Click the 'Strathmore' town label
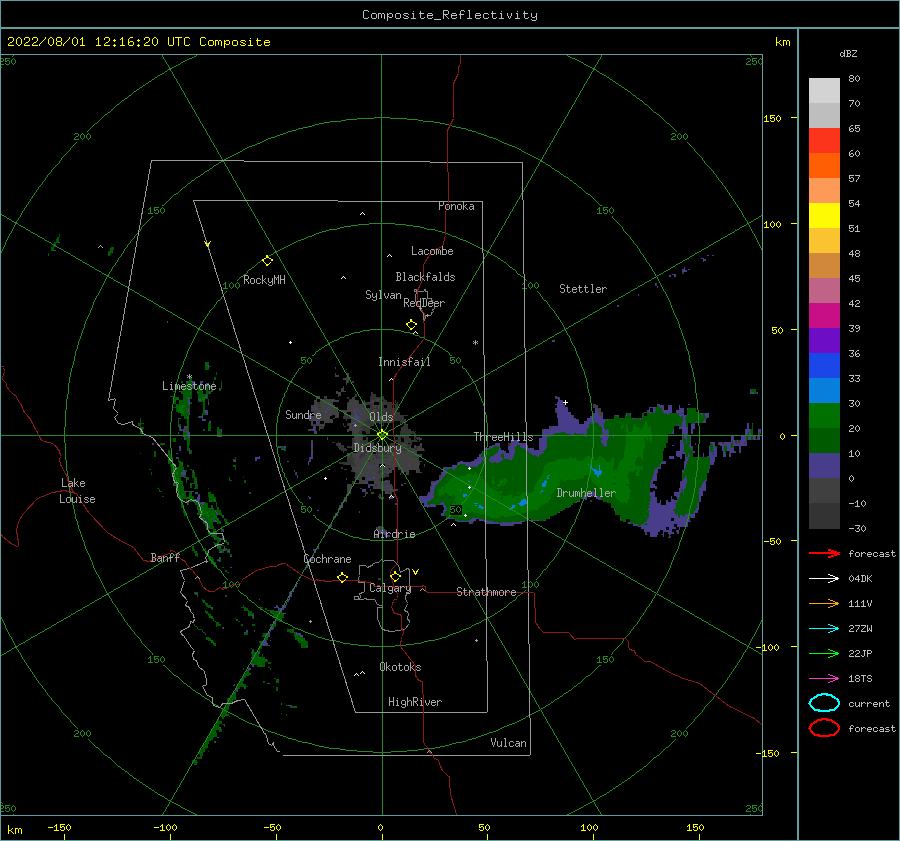The width and height of the screenshot is (900, 841). point(486,592)
